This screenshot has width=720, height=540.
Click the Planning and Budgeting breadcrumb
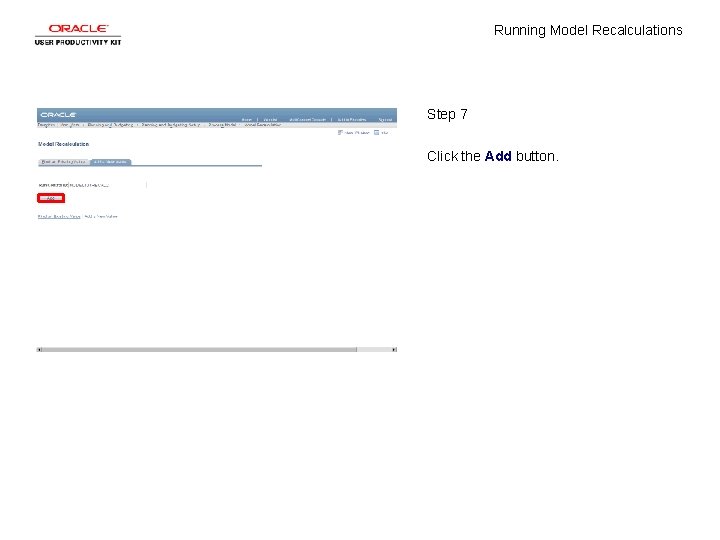pos(110,125)
